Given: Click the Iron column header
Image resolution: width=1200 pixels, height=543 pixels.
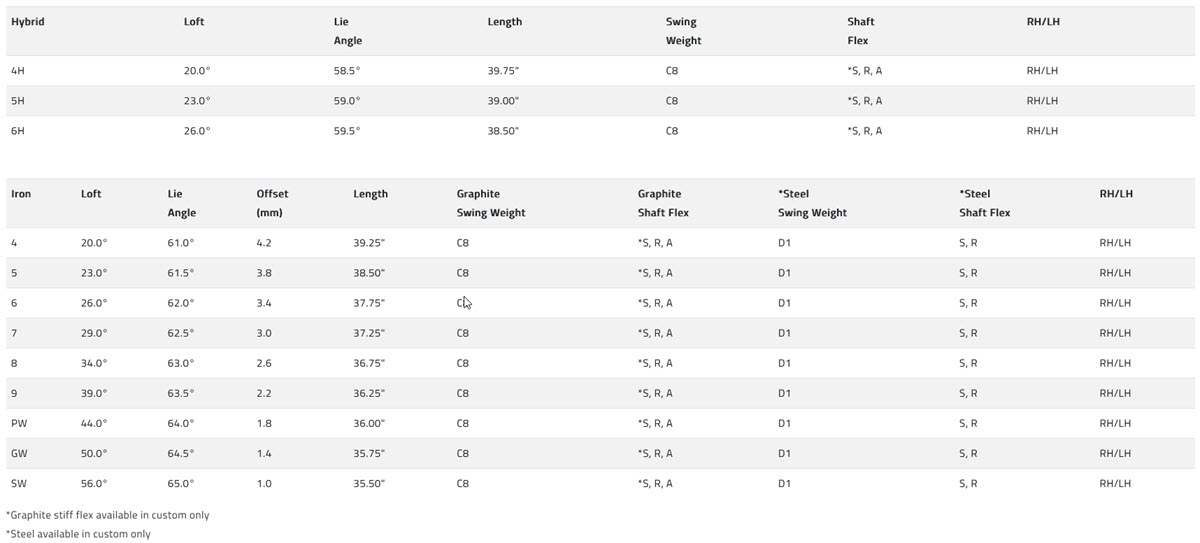Looking at the screenshot, I should (x=21, y=194).
